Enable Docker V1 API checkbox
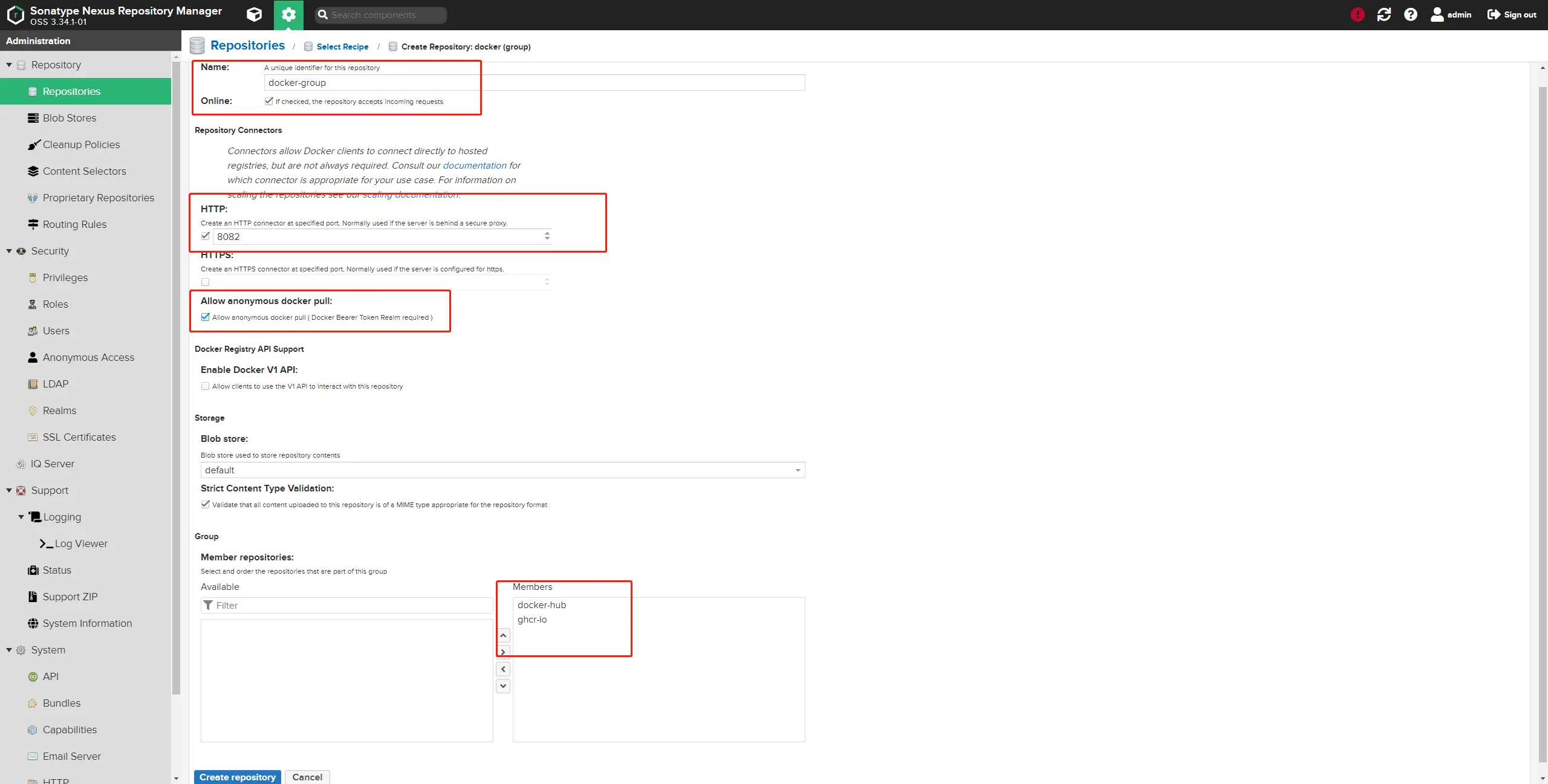Viewport: 1548px width, 784px height. [x=206, y=386]
